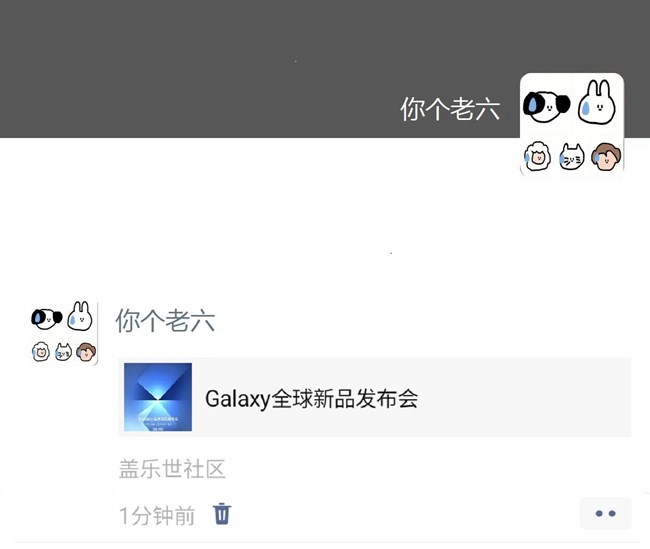The image size is (650, 549).
Task: Tap the rabbit drawing in the post avatar
Action: click(80, 316)
